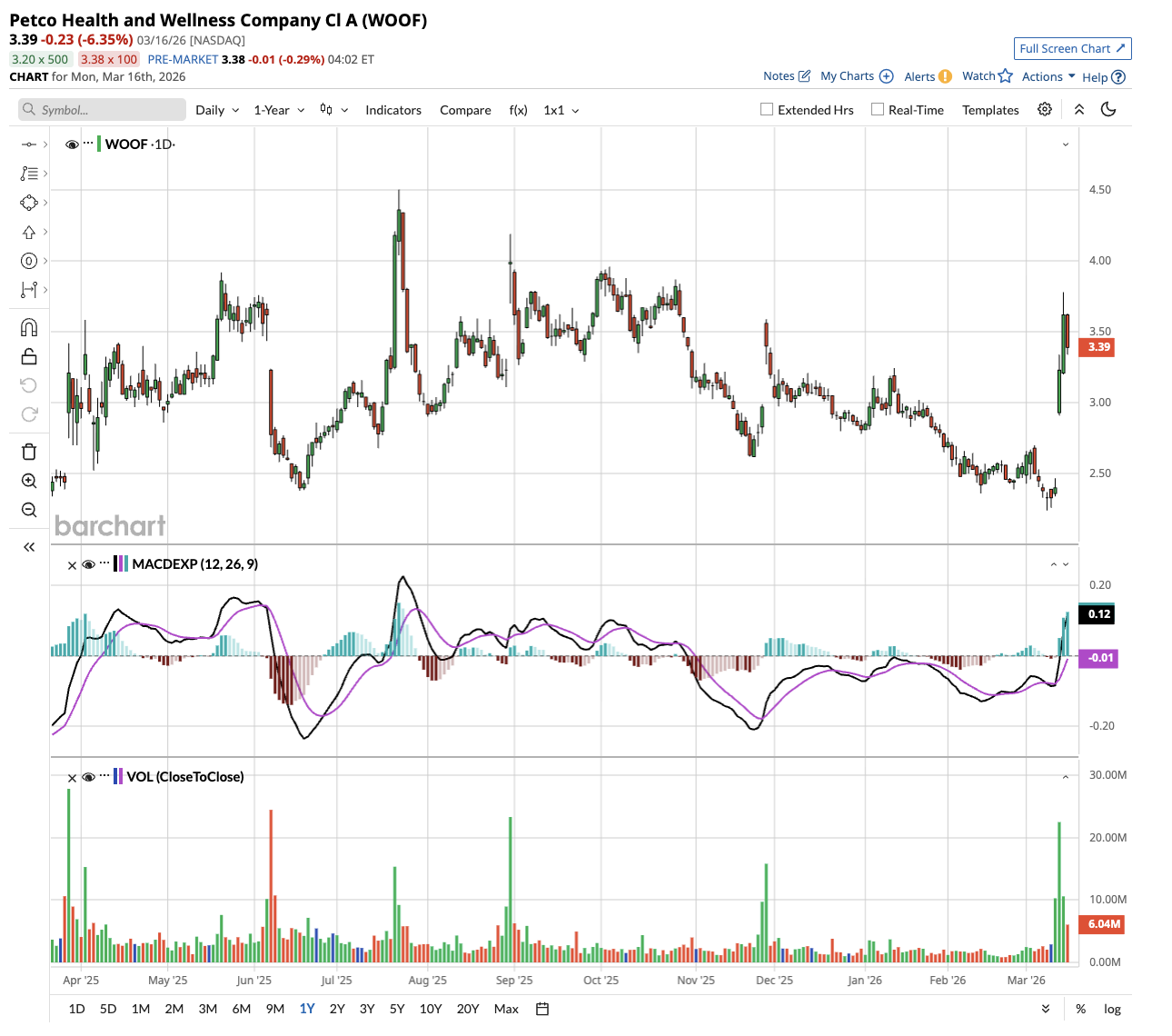Add to watchlist with star icon

click(x=1006, y=75)
